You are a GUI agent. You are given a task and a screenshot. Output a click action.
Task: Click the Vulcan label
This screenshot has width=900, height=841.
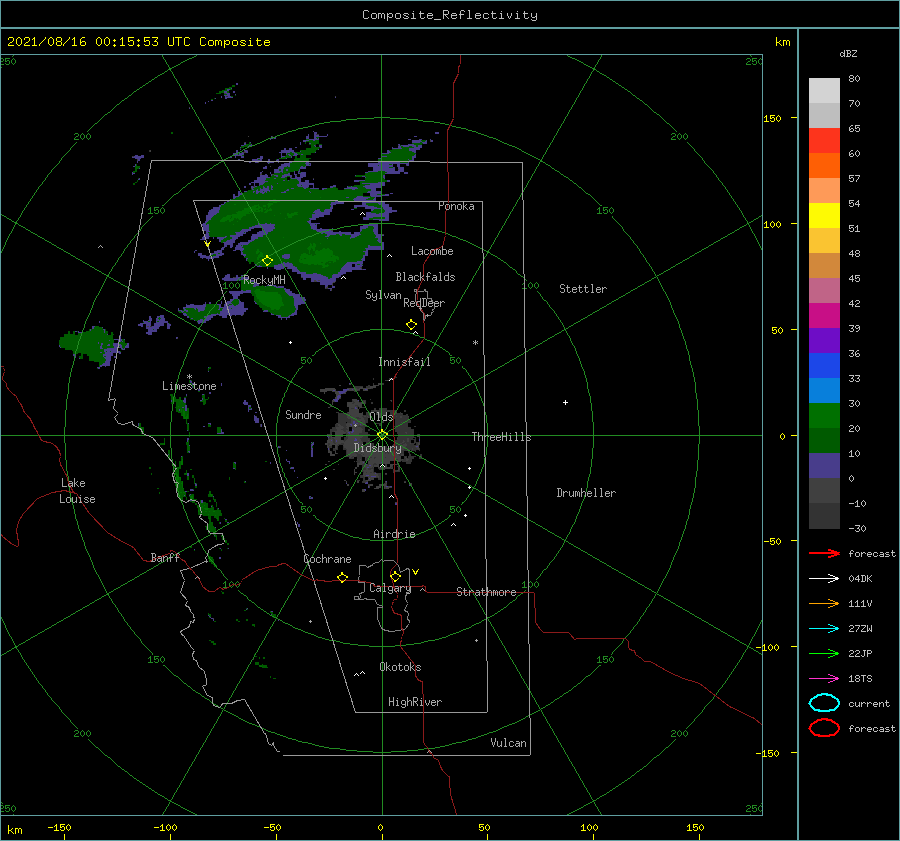508,743
